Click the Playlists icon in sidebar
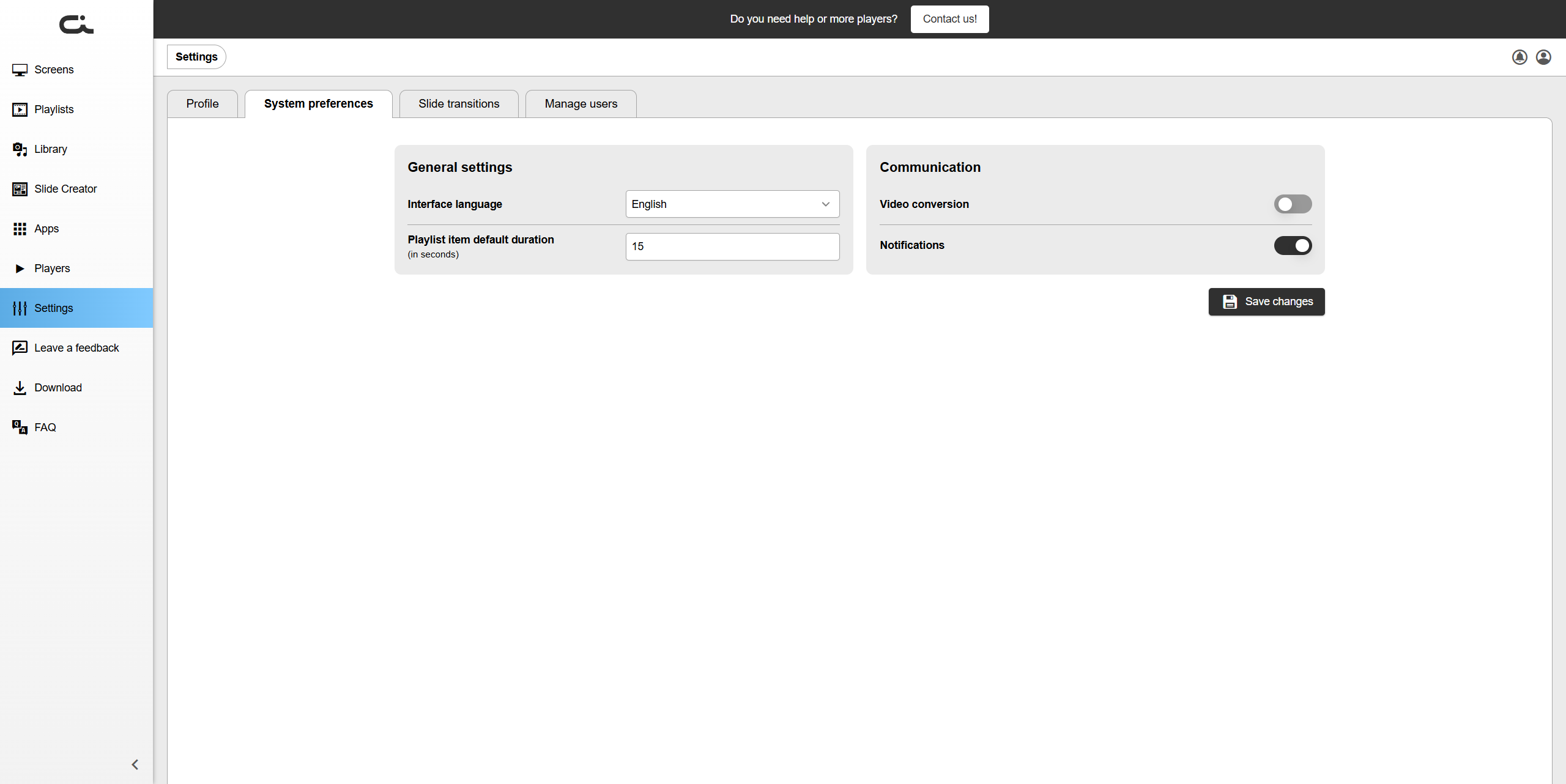The image size is (1566, 784). [x=20, y=109]
